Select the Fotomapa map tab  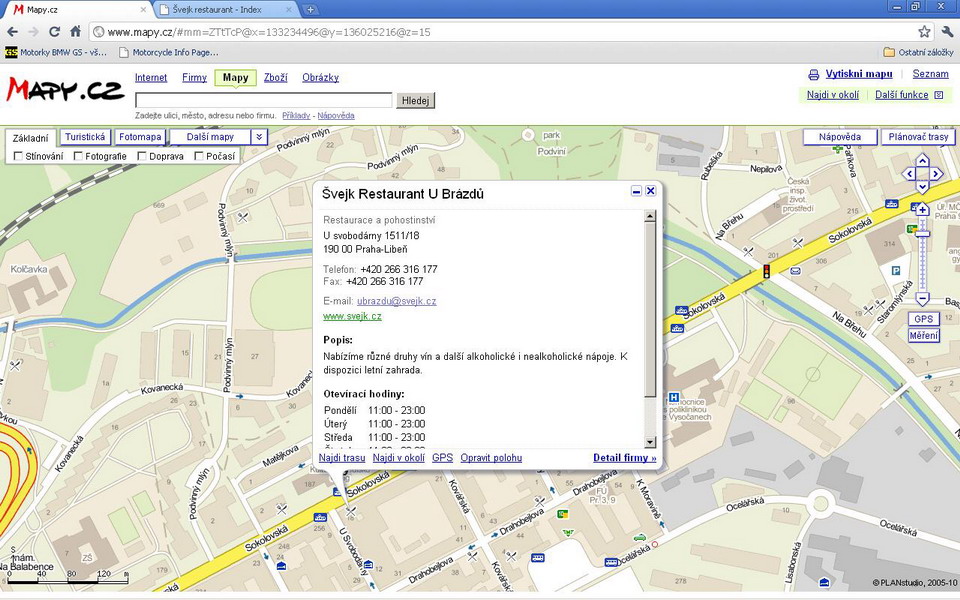(140, 137)
